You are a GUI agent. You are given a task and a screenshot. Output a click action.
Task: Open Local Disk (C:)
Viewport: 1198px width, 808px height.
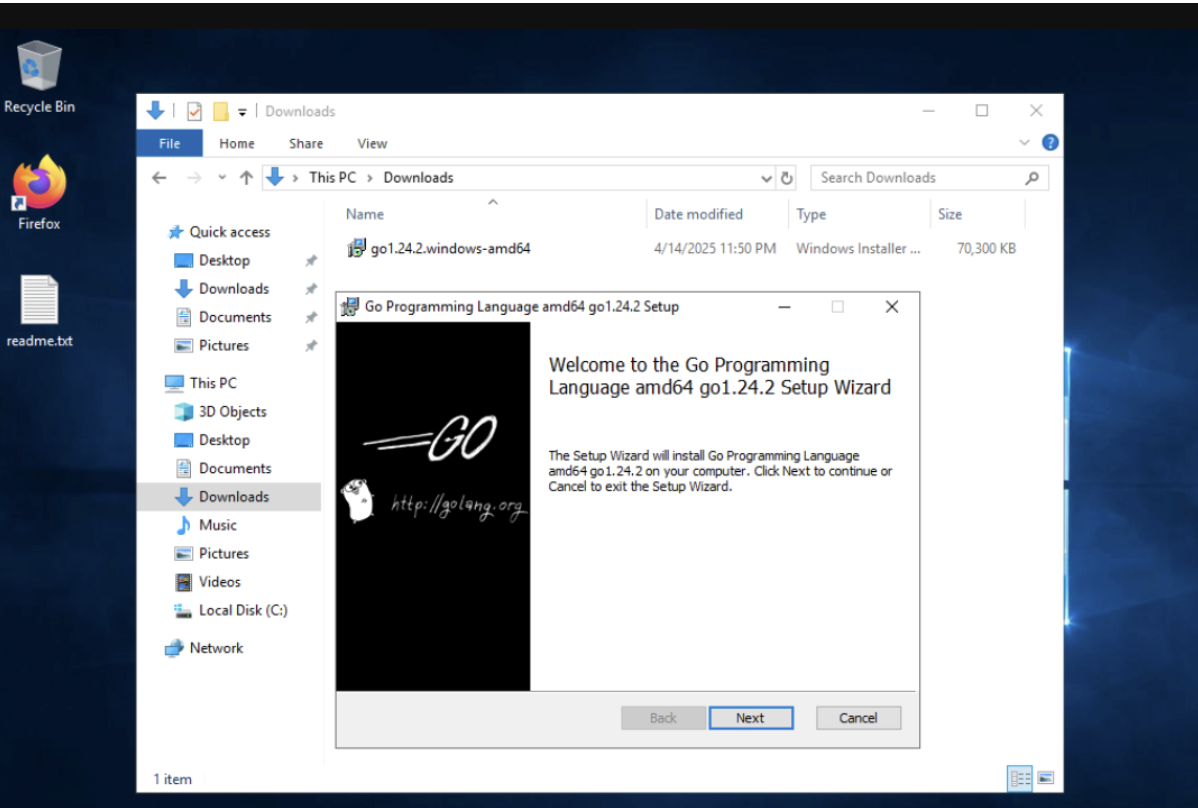(x=242, y=610)
